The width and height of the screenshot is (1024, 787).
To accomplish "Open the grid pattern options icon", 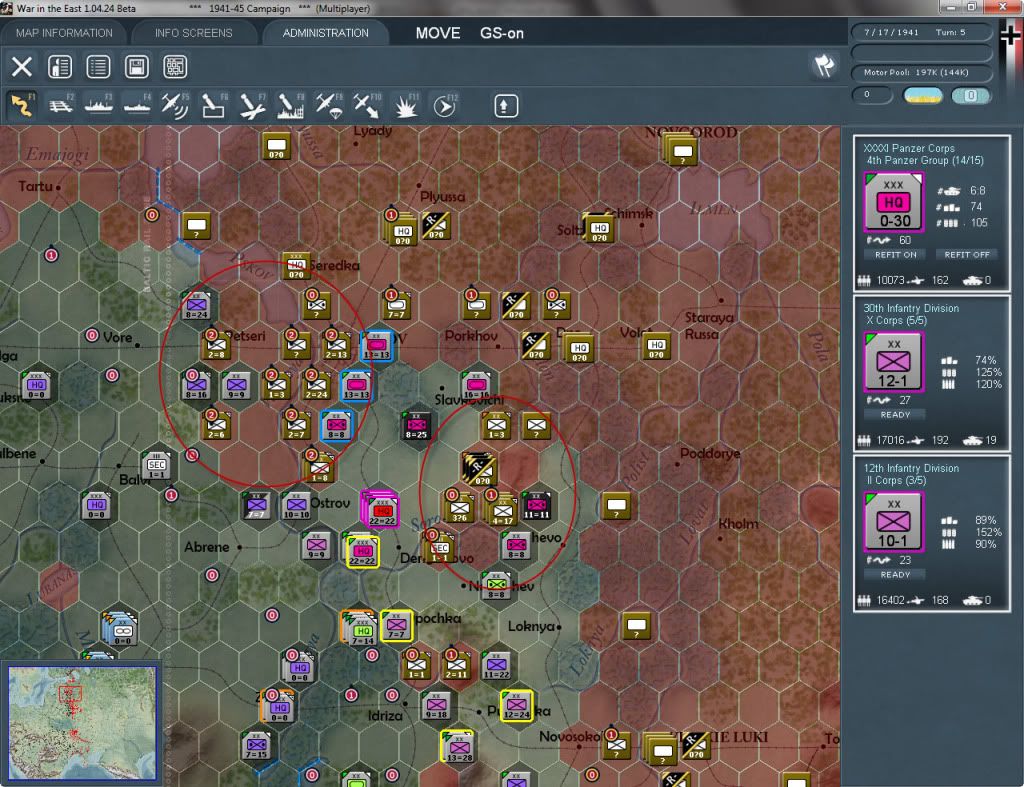I will [x=175, y=67].
